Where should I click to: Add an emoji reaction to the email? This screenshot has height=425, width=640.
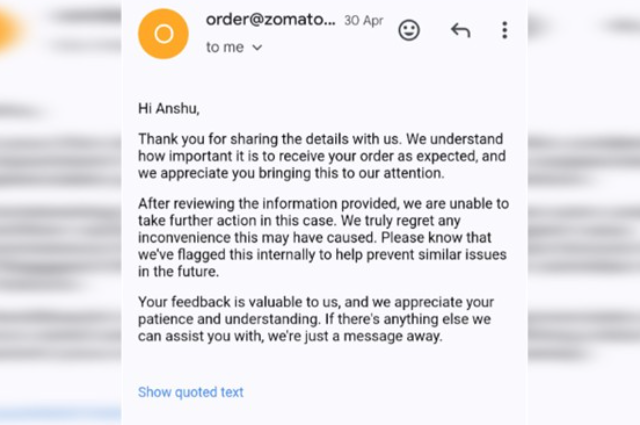409,30
